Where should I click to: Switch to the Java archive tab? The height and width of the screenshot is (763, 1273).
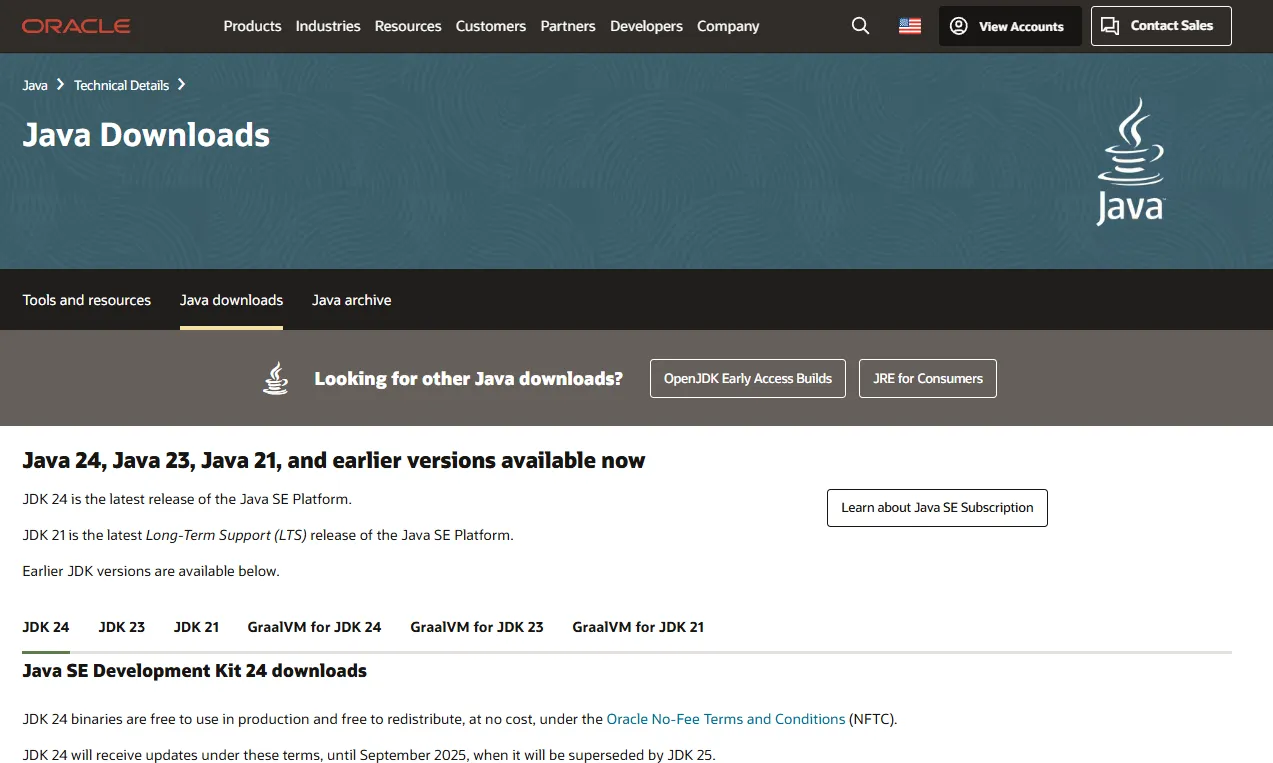point(352,300)
